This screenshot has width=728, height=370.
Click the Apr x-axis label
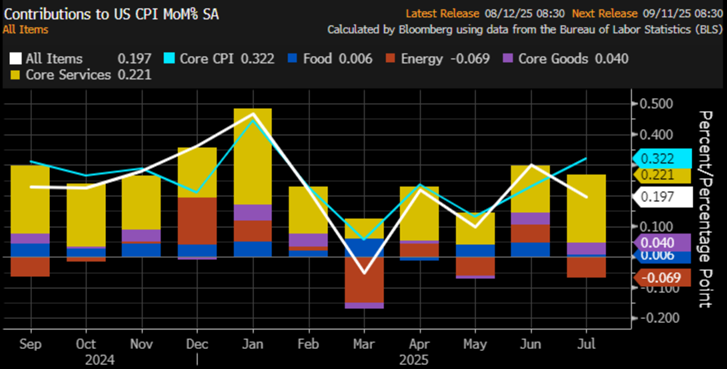420,344
